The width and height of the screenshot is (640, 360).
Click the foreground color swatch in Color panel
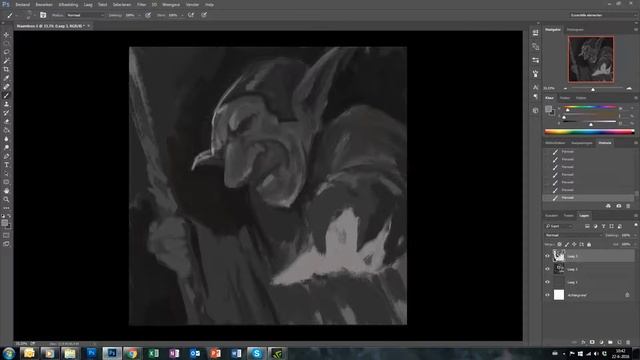point(548,109)
